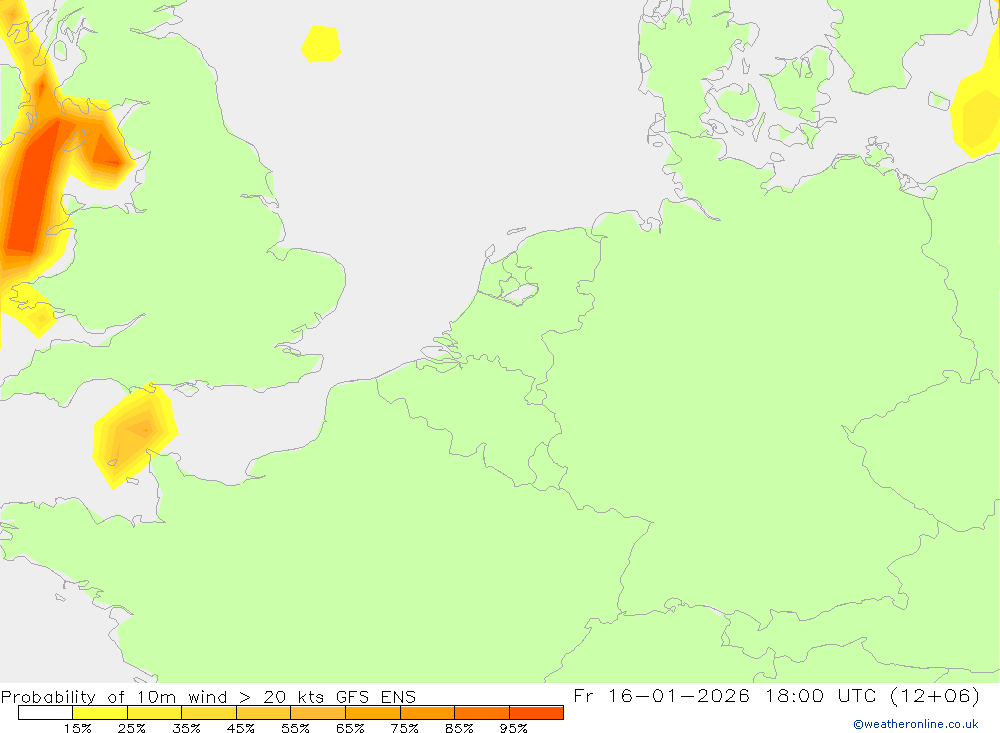Viewport: 1000px width, 733px height.
Task: Click the '35%' legend label
Action: tap(186, 728)
